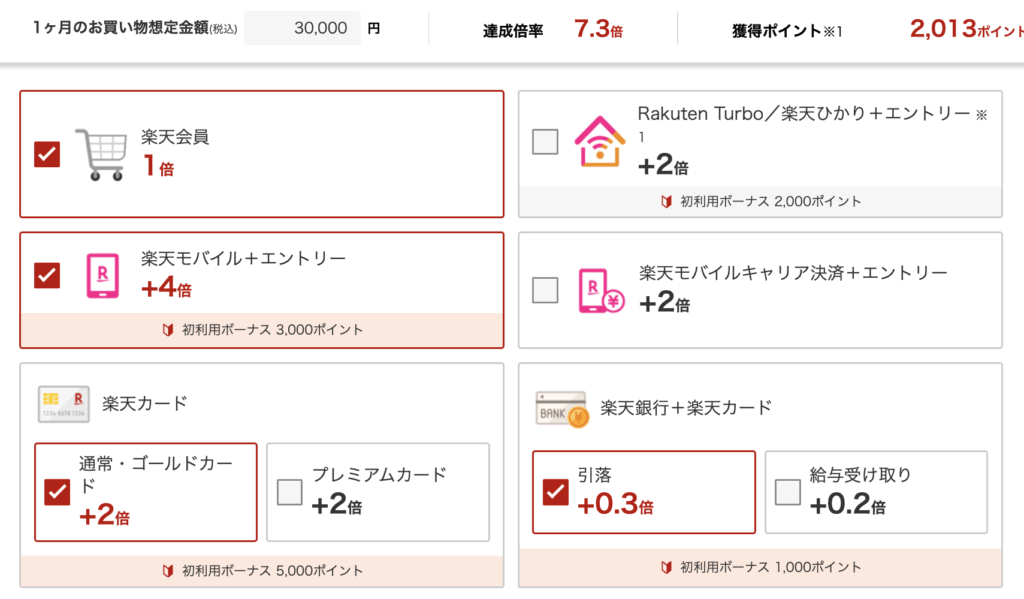Click the +0.3倍 multiplier under 引落
Viewport: 1024px width, 599px height.
click(615, 504)
